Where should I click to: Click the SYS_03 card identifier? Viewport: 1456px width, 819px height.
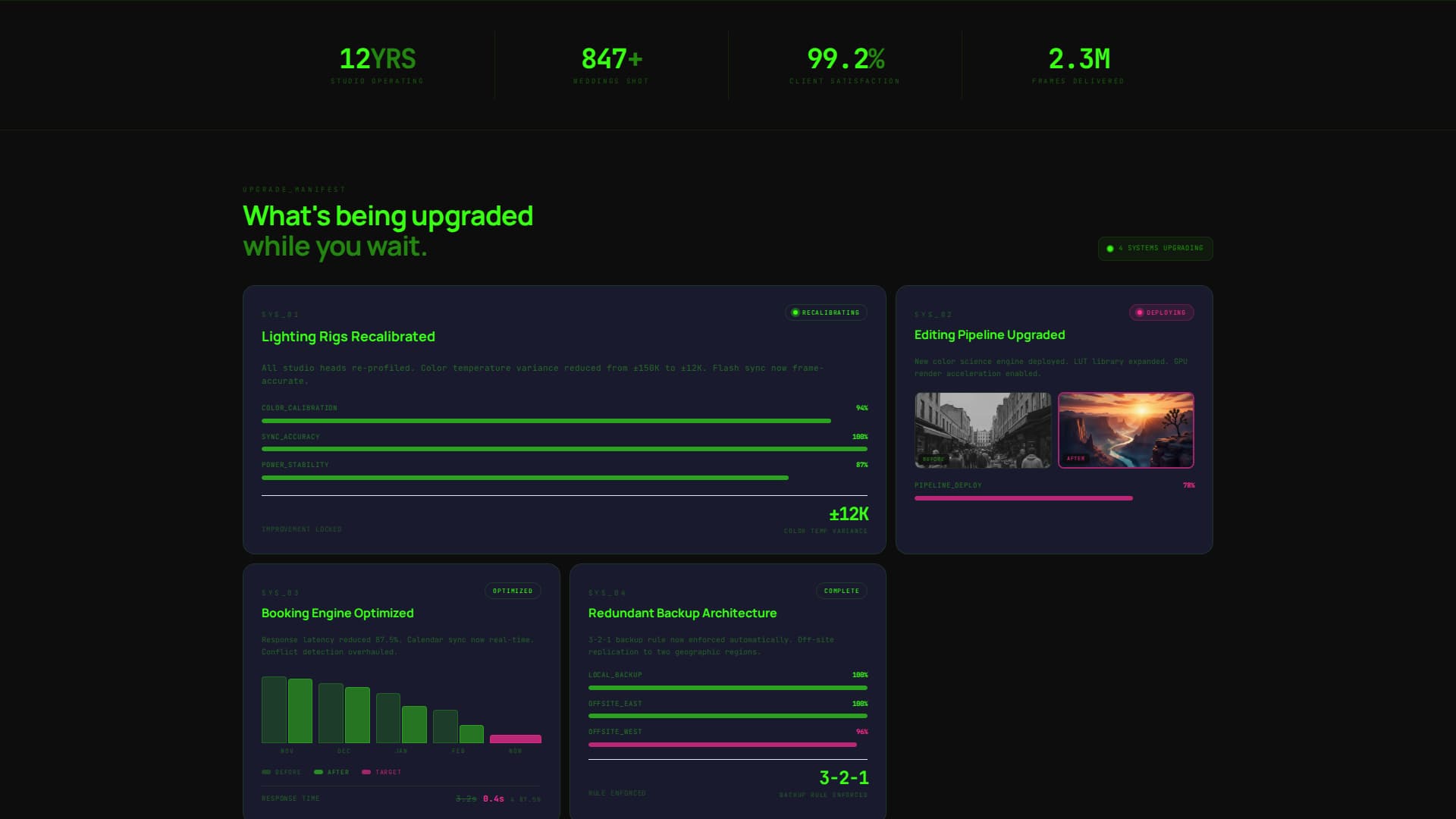(281, 593)
